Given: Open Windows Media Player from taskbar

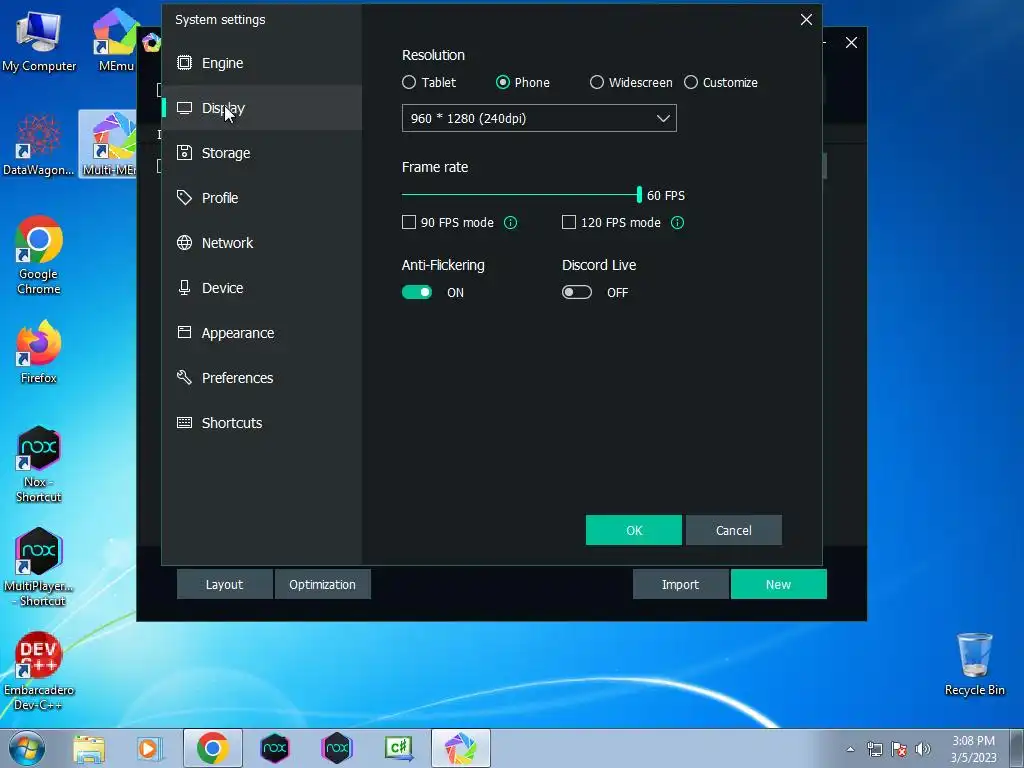Looking at the screenshot, I should pyautogui.click(x=149, y=748).
